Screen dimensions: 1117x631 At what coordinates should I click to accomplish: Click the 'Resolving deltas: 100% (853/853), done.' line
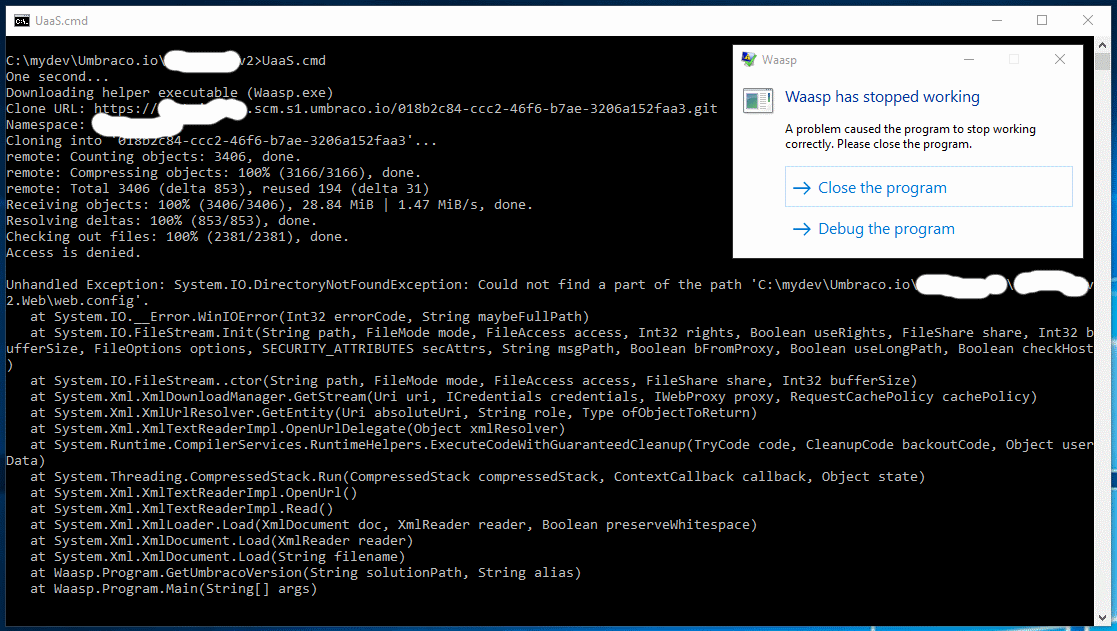pyautogui.click(x=161, y=221)
